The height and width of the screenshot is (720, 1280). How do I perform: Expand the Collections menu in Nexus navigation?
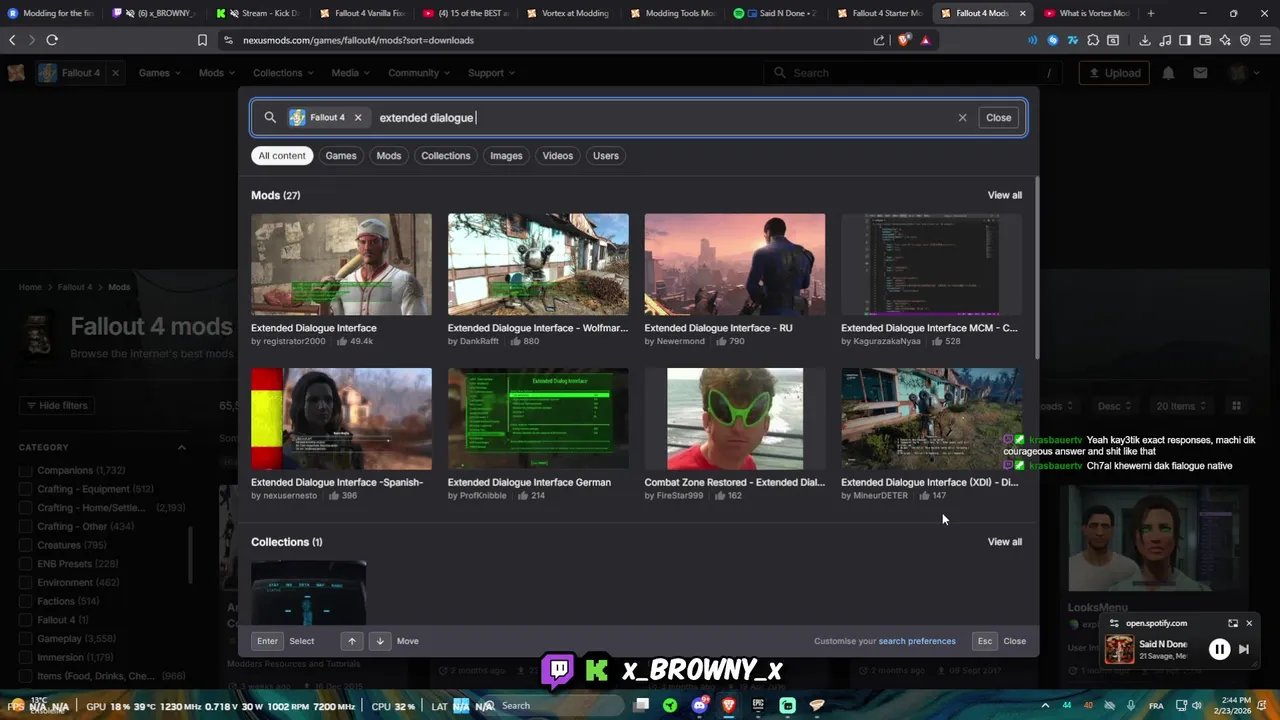(x=283, y=73)
